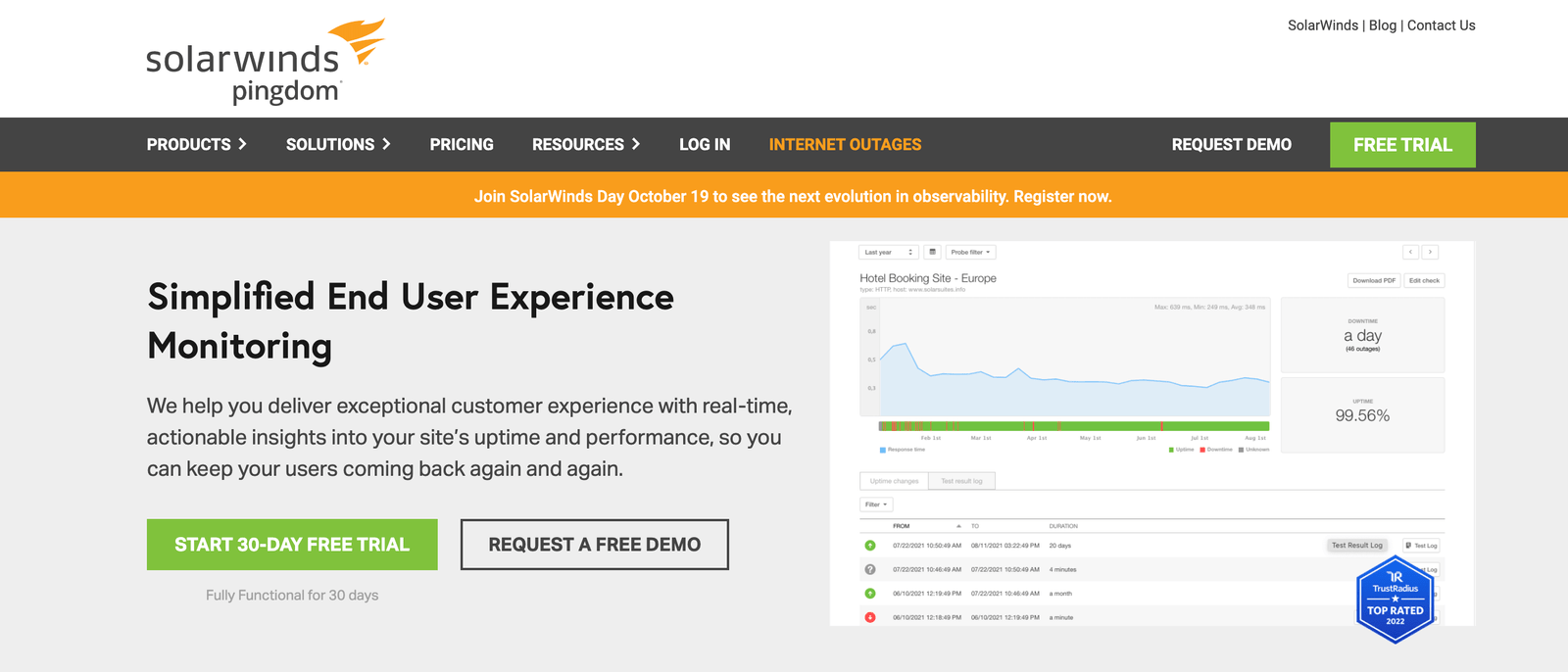Click the Edit check button

pos(1424,280)
